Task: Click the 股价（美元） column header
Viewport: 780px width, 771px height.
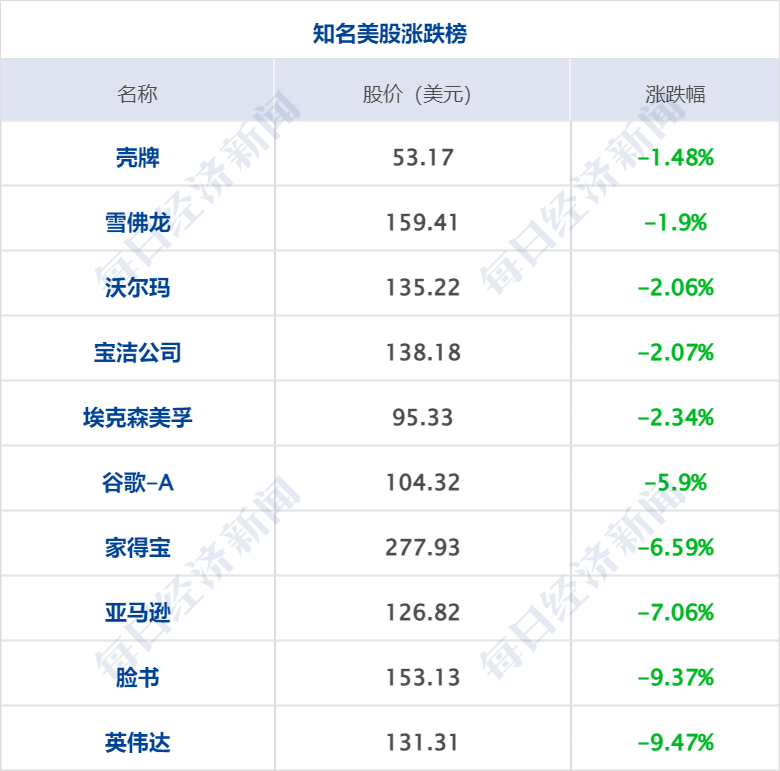Action: click(417, 94)
